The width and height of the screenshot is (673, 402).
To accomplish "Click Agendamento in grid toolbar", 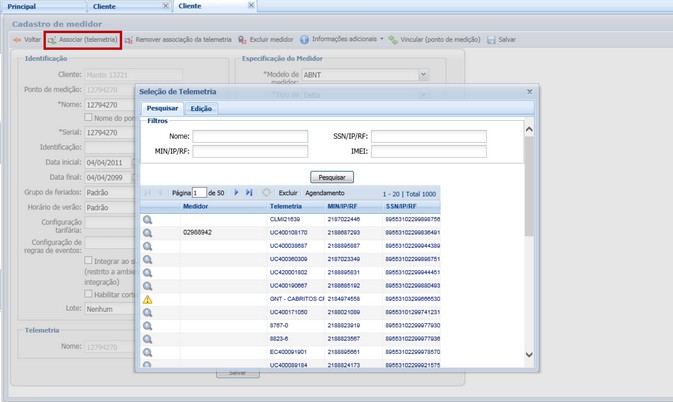I will click(325, 192).
